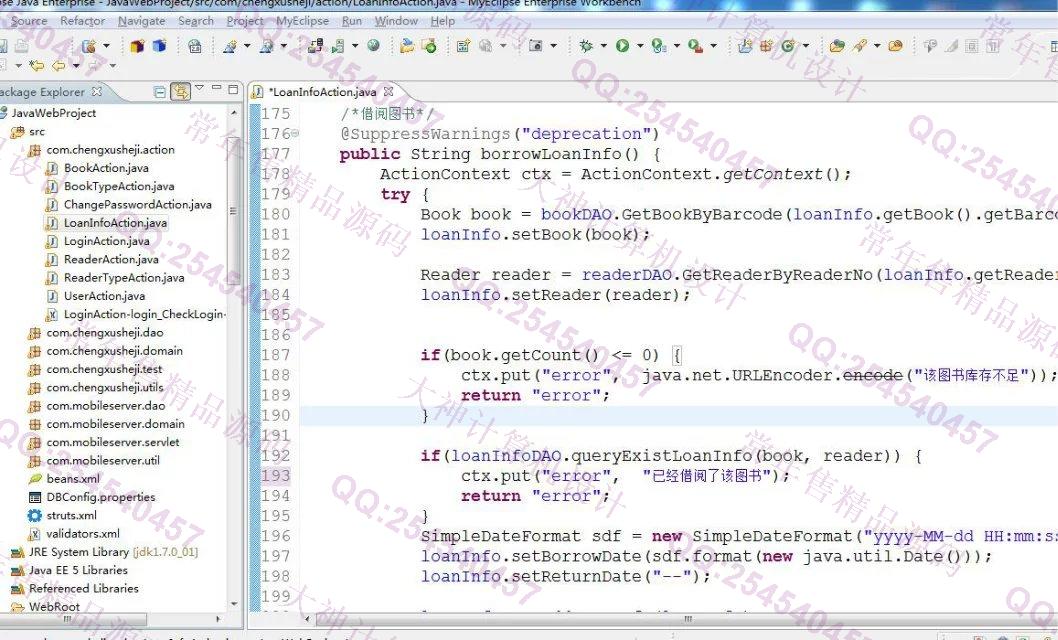This screenshot has width=1058, height=640.
Task: Select LoginAction.java in Package Explorer
Action: click(106, 241)
